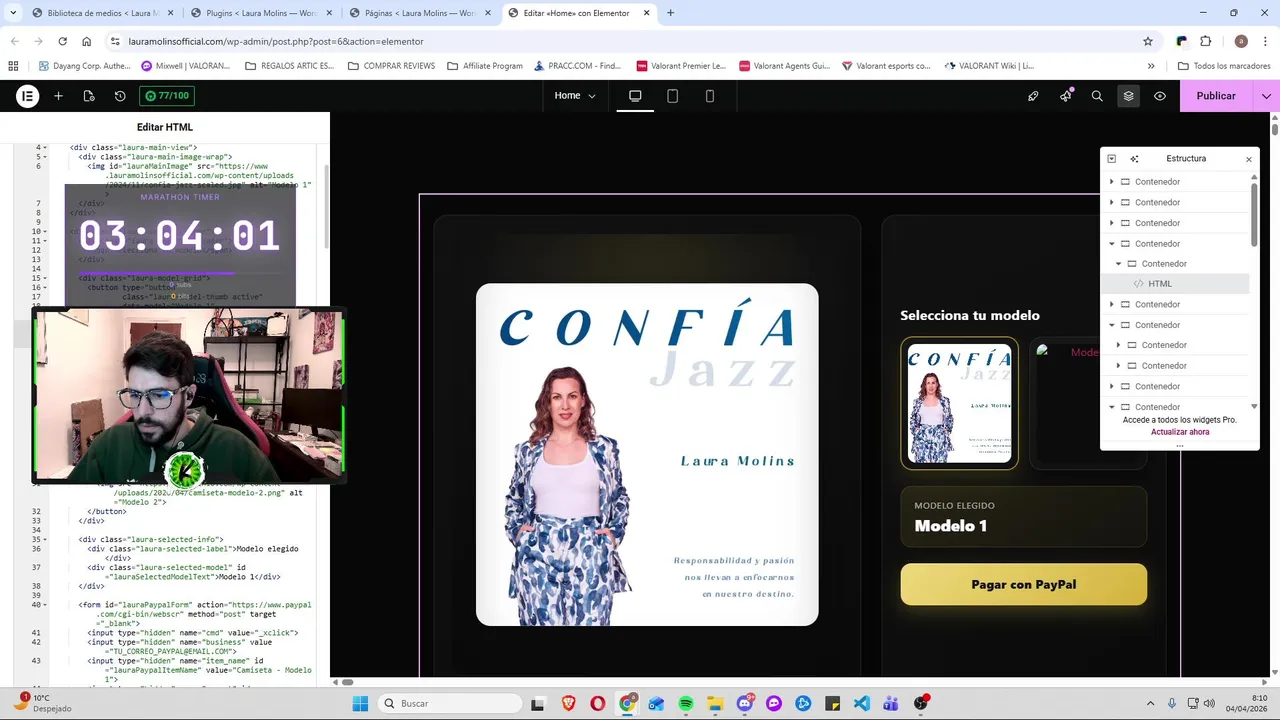
Task: Open Spotify from the taskbar
Action: coord(686,704)
